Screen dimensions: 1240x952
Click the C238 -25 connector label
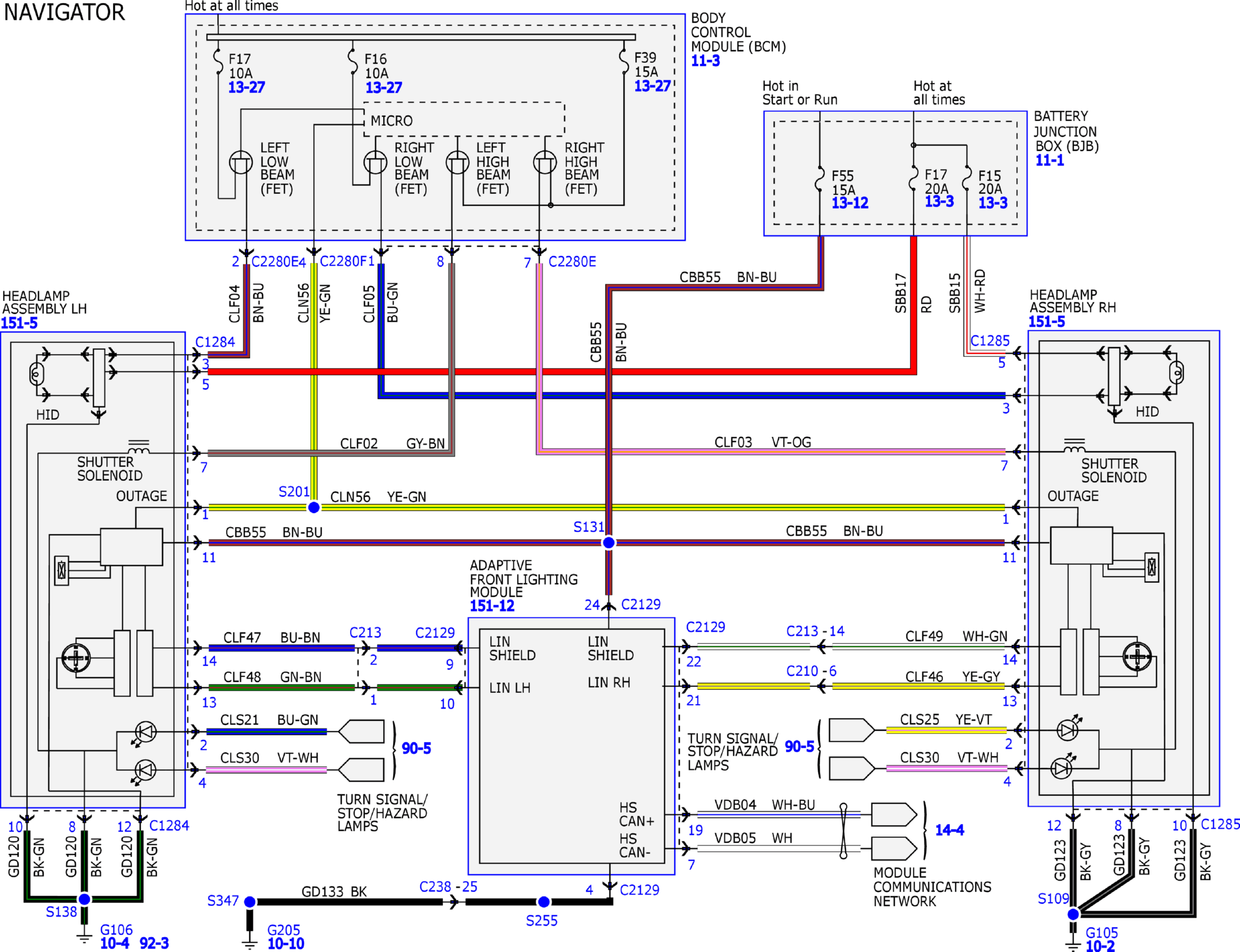click(x=448, y=887)
